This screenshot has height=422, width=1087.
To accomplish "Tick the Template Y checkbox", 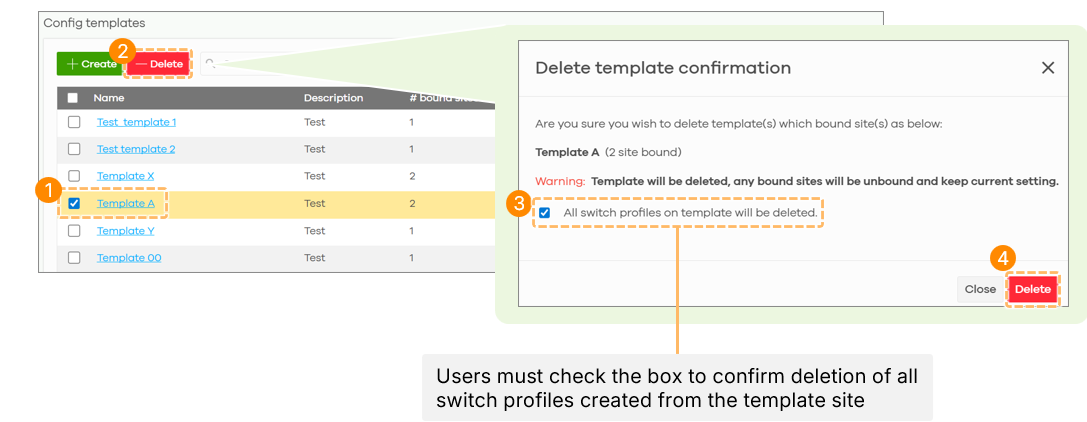I will tap(74, 231).
